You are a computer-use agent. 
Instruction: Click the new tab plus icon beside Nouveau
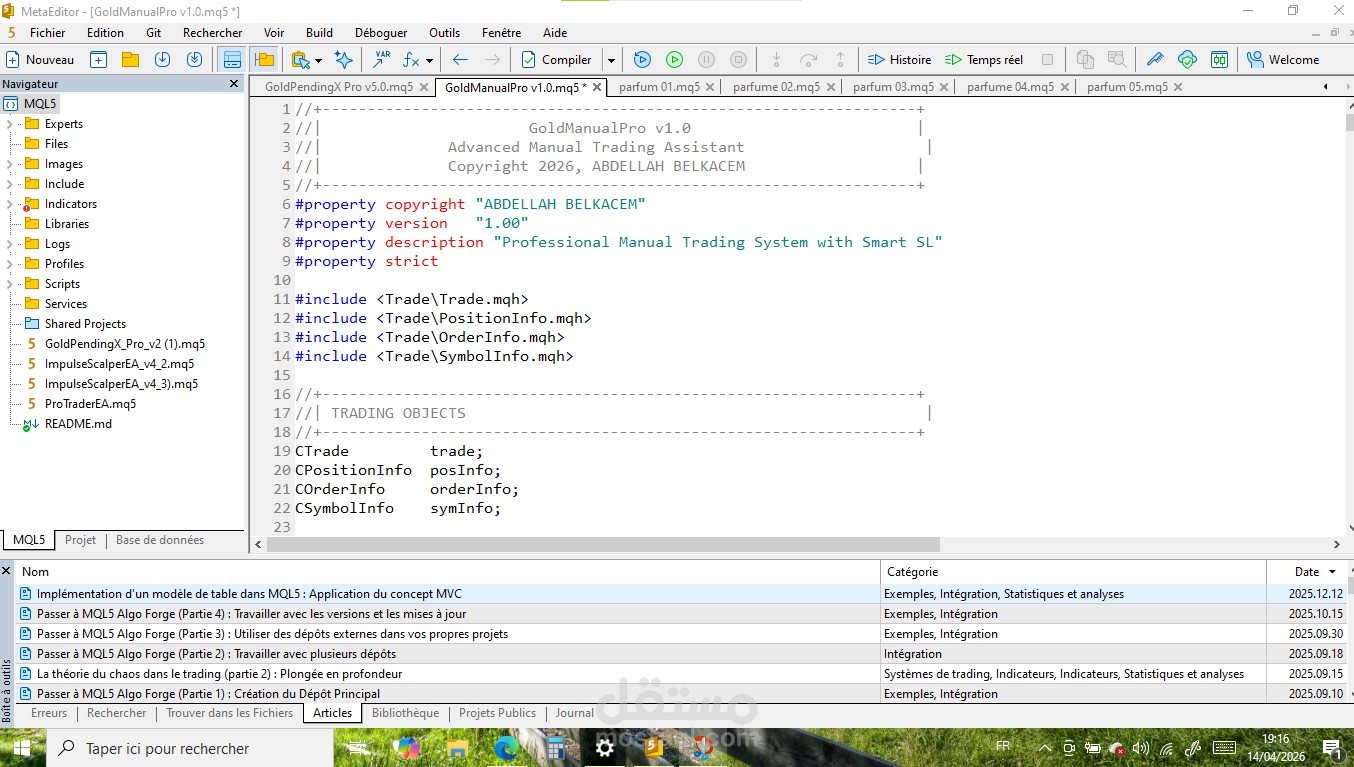tap(98, 60)
